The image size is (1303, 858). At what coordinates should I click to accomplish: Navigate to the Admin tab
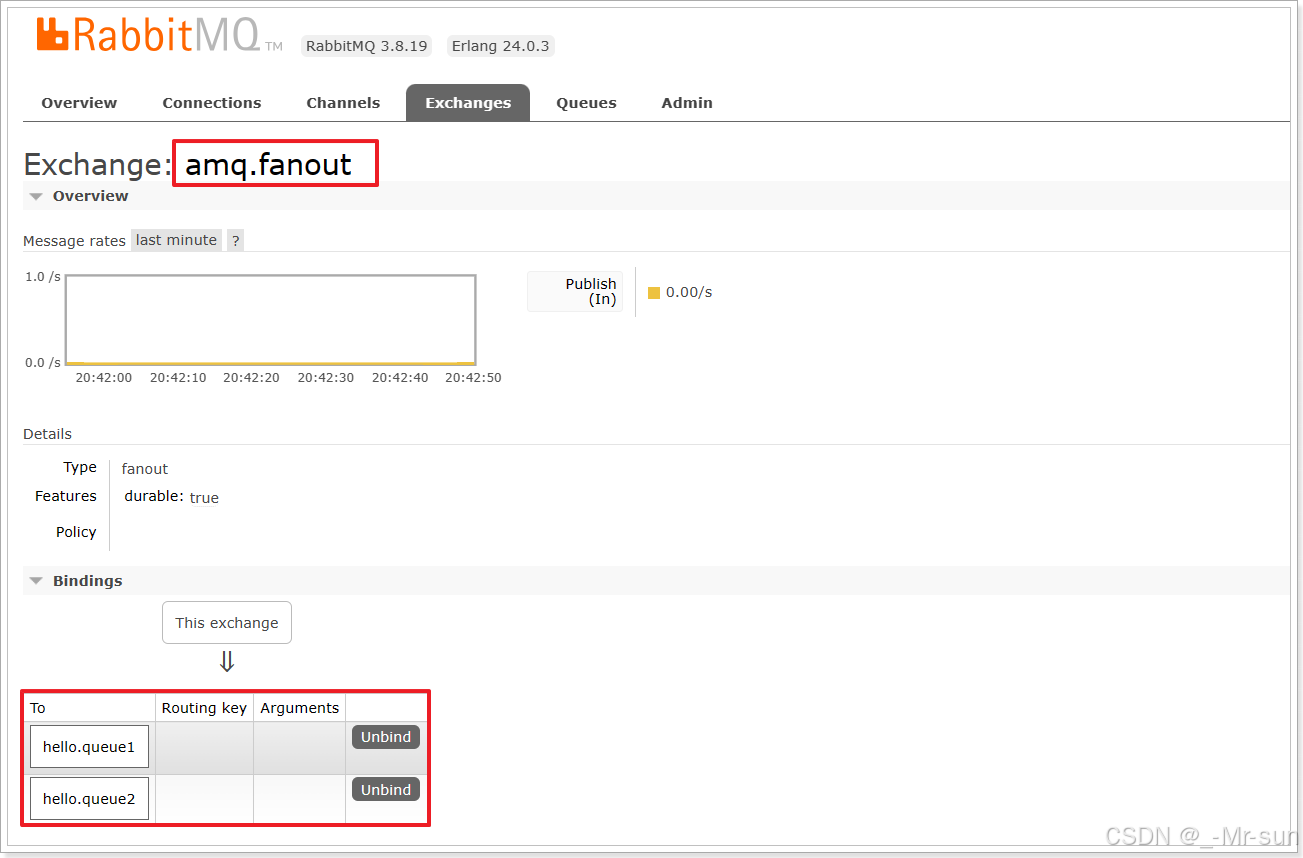coord(687,103)
